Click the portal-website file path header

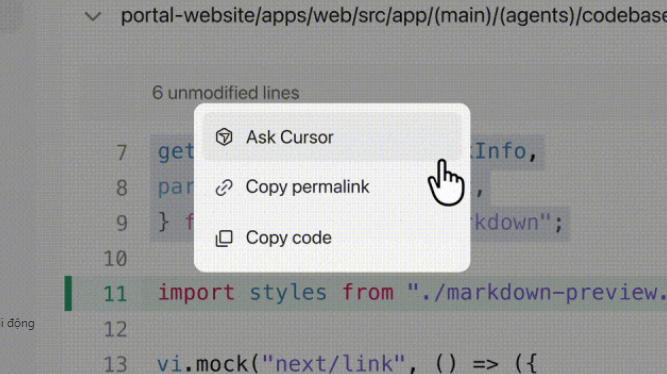click(393, 16)
